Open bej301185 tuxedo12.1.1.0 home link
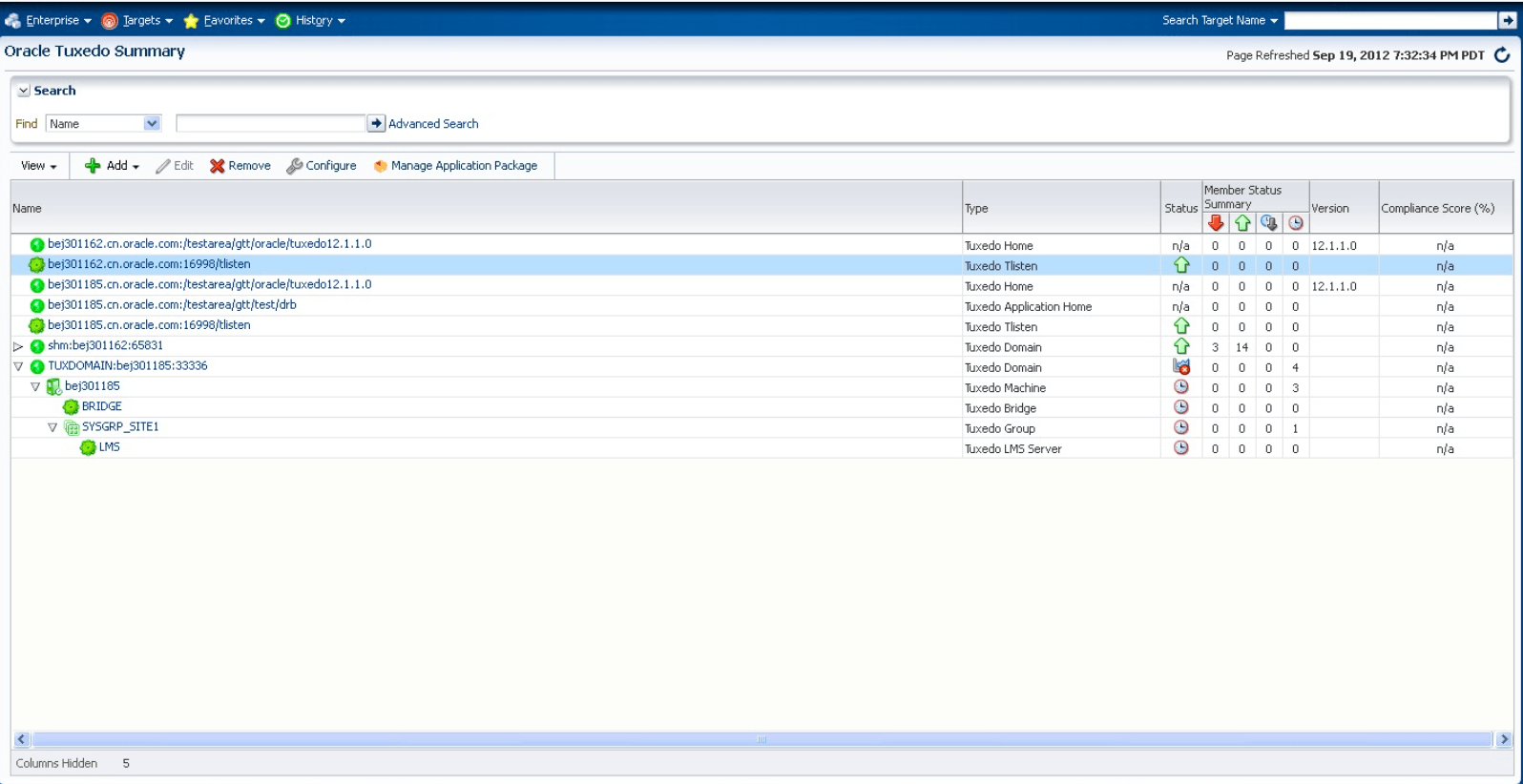The image size is (1523, 784). [x=210, y=284]
